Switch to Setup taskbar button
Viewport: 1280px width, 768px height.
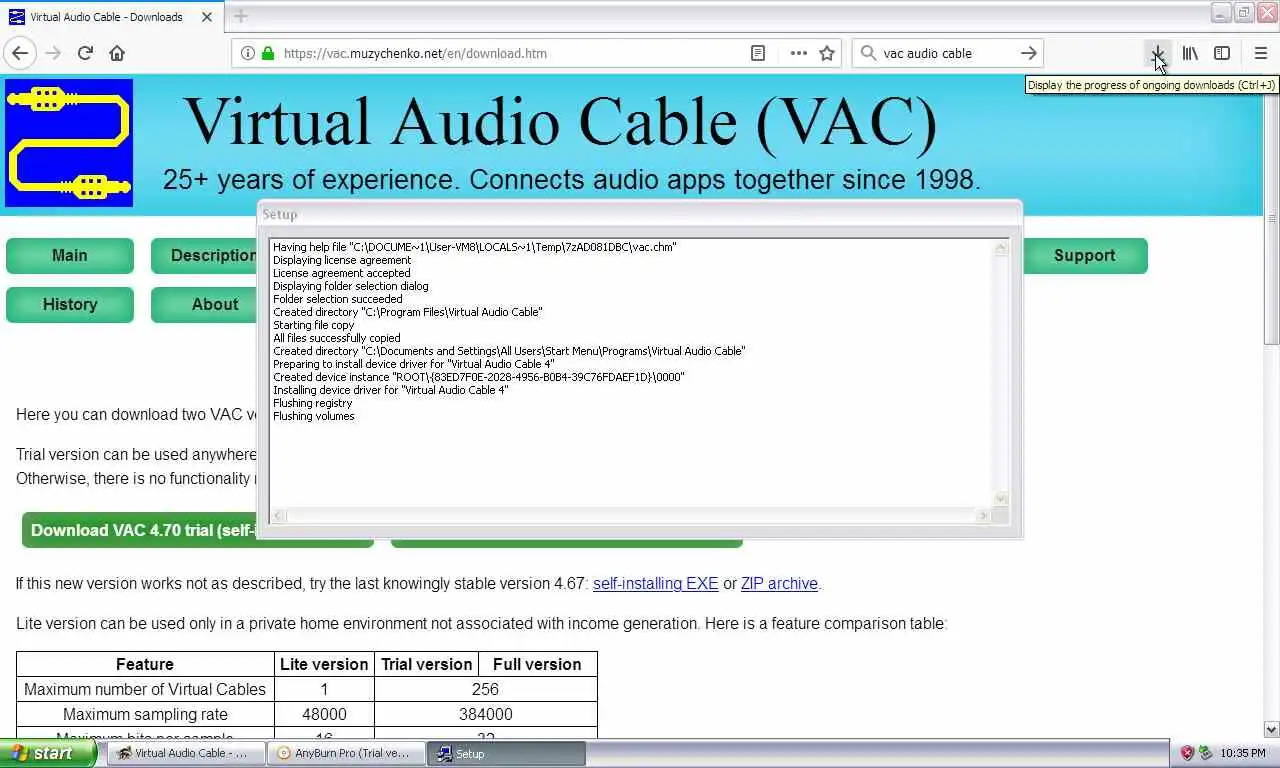[x=506, y=753]
